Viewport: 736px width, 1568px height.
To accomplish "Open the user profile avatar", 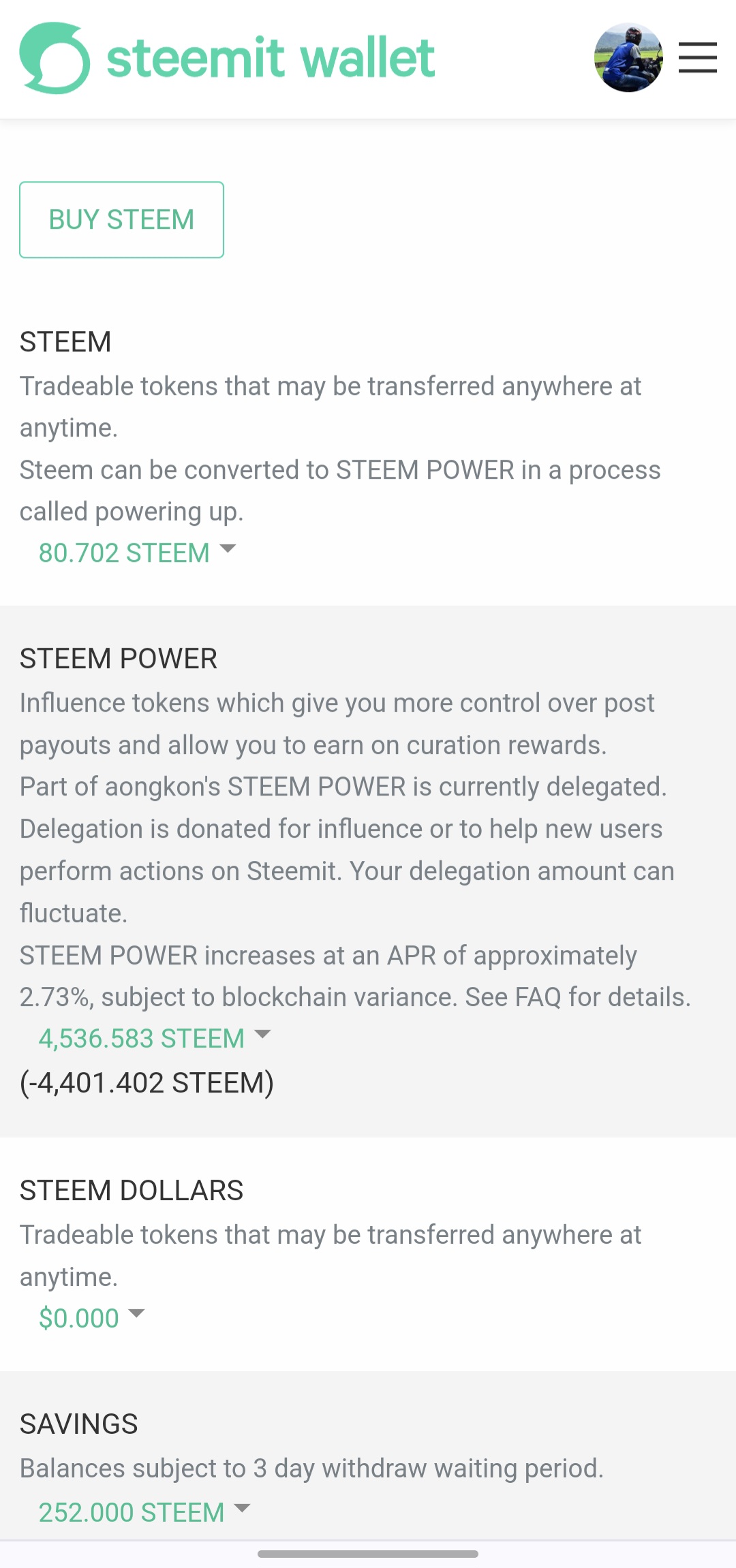I will point(628,58).
